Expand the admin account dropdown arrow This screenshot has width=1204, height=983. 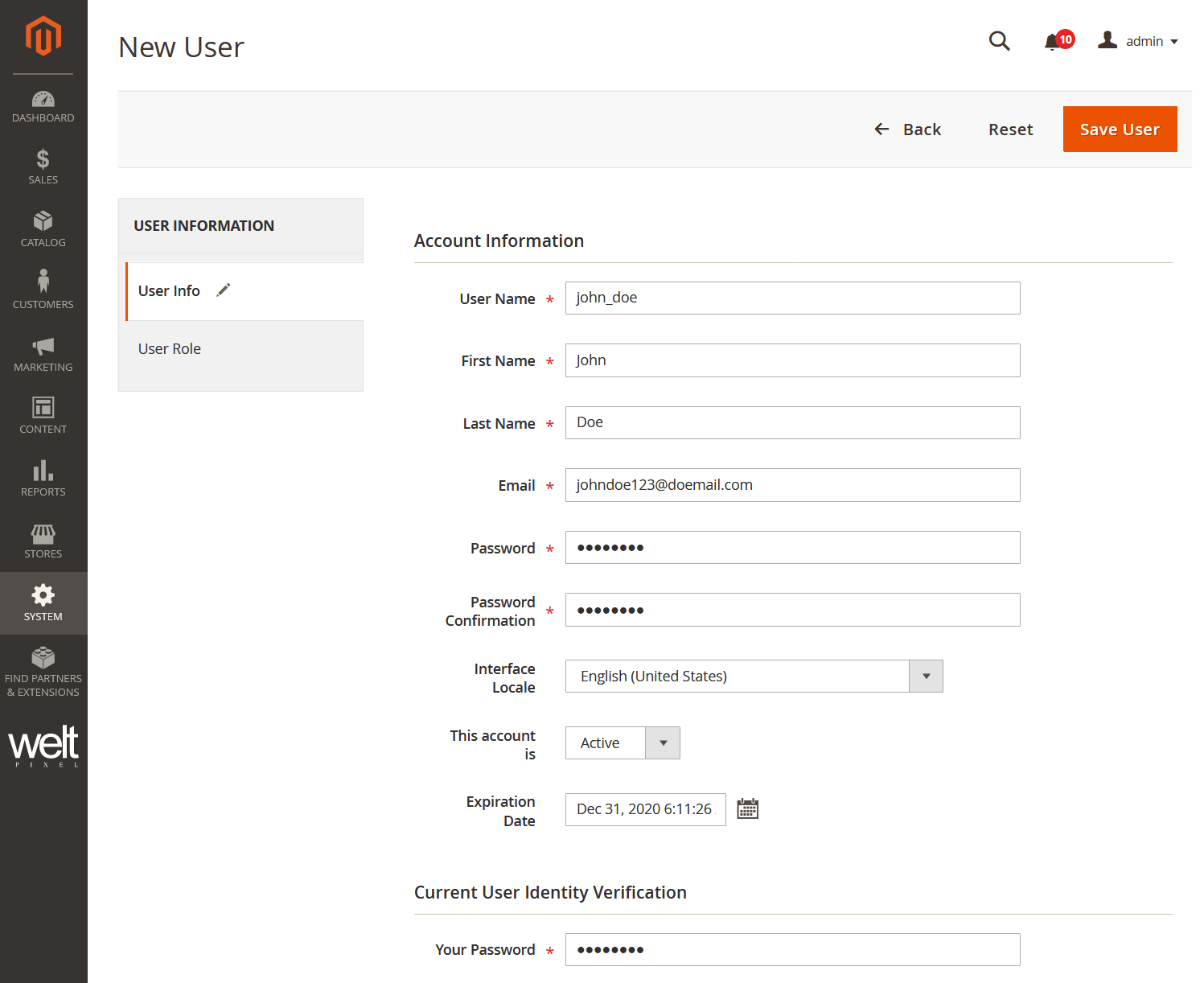(1174, 42)
